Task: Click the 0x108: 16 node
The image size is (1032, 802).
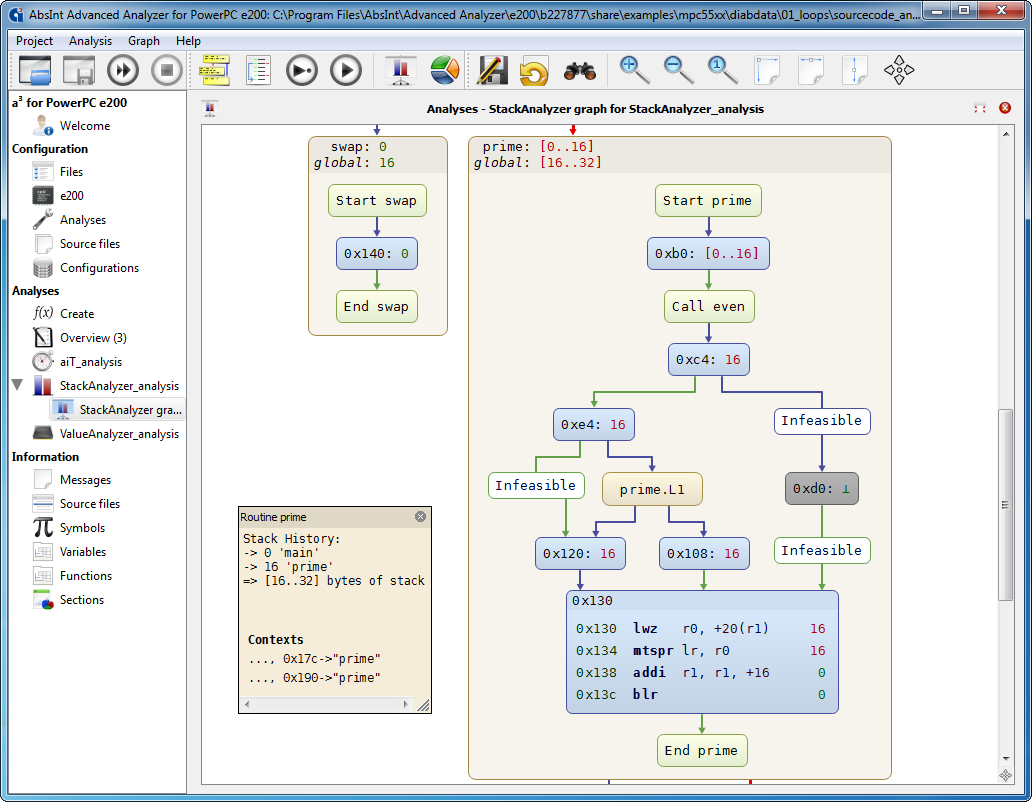Action: [703, 553]
